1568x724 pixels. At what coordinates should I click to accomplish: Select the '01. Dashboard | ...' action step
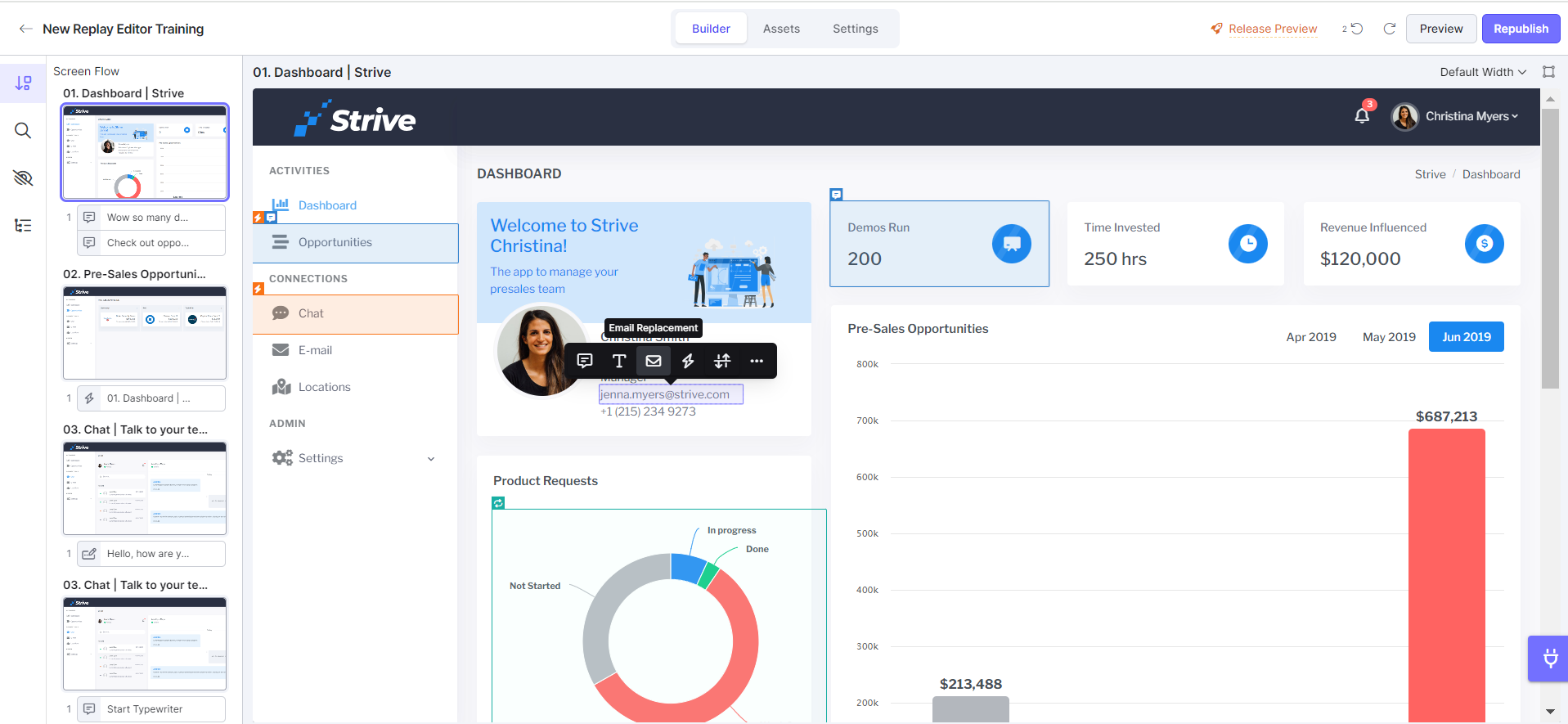(x=151, y=398)
